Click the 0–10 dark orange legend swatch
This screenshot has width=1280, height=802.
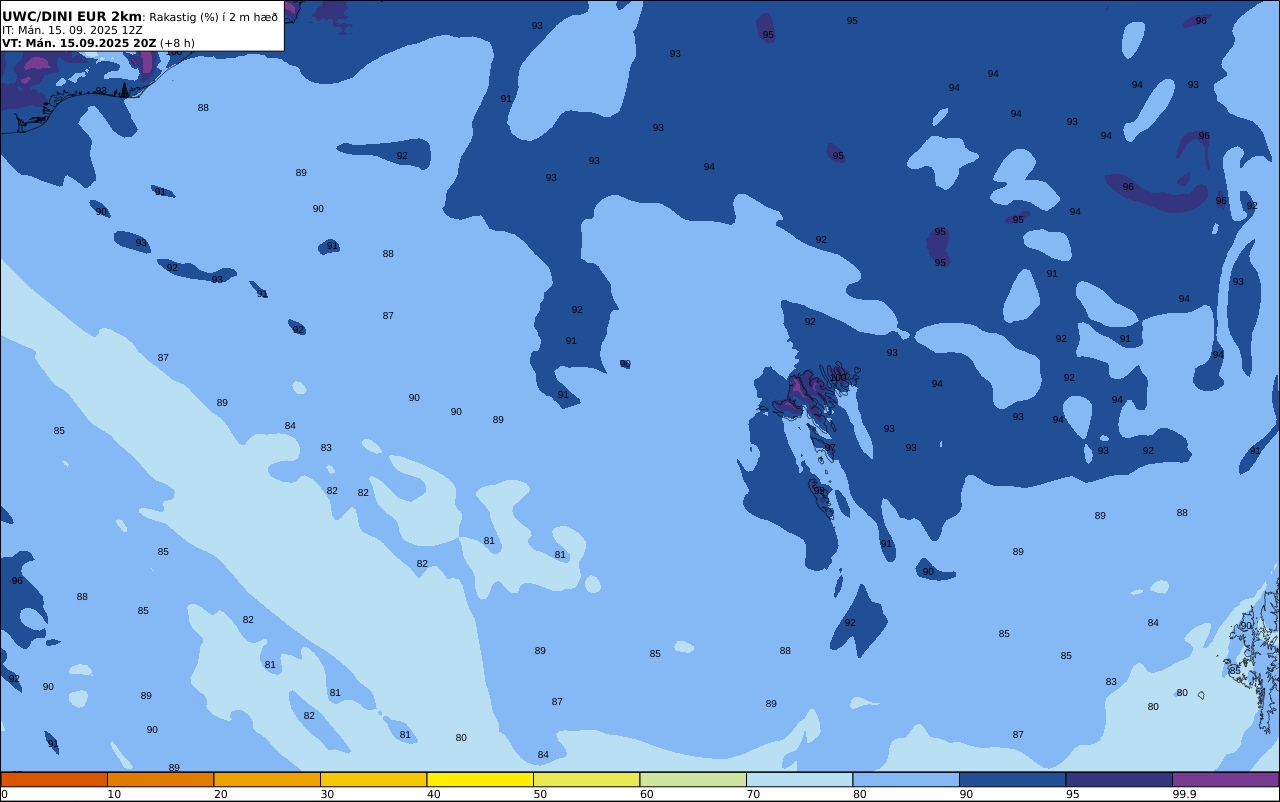pyautogui.click(x=54, y=779)
